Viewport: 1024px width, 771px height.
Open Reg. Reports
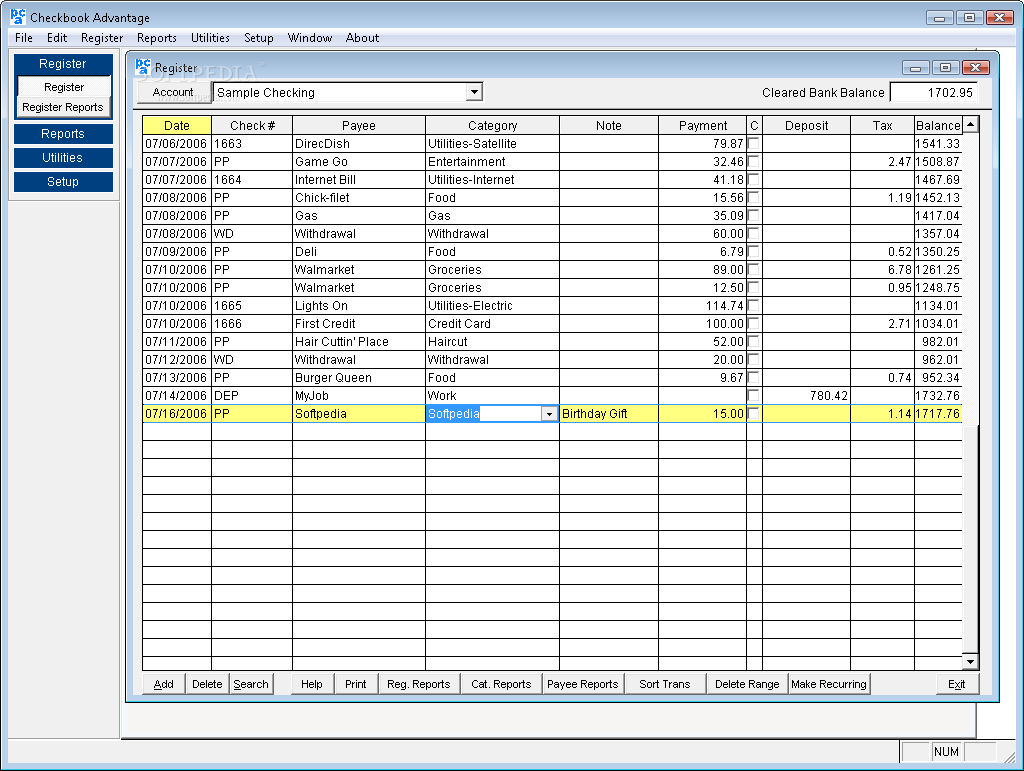click(x=419, y=684)
